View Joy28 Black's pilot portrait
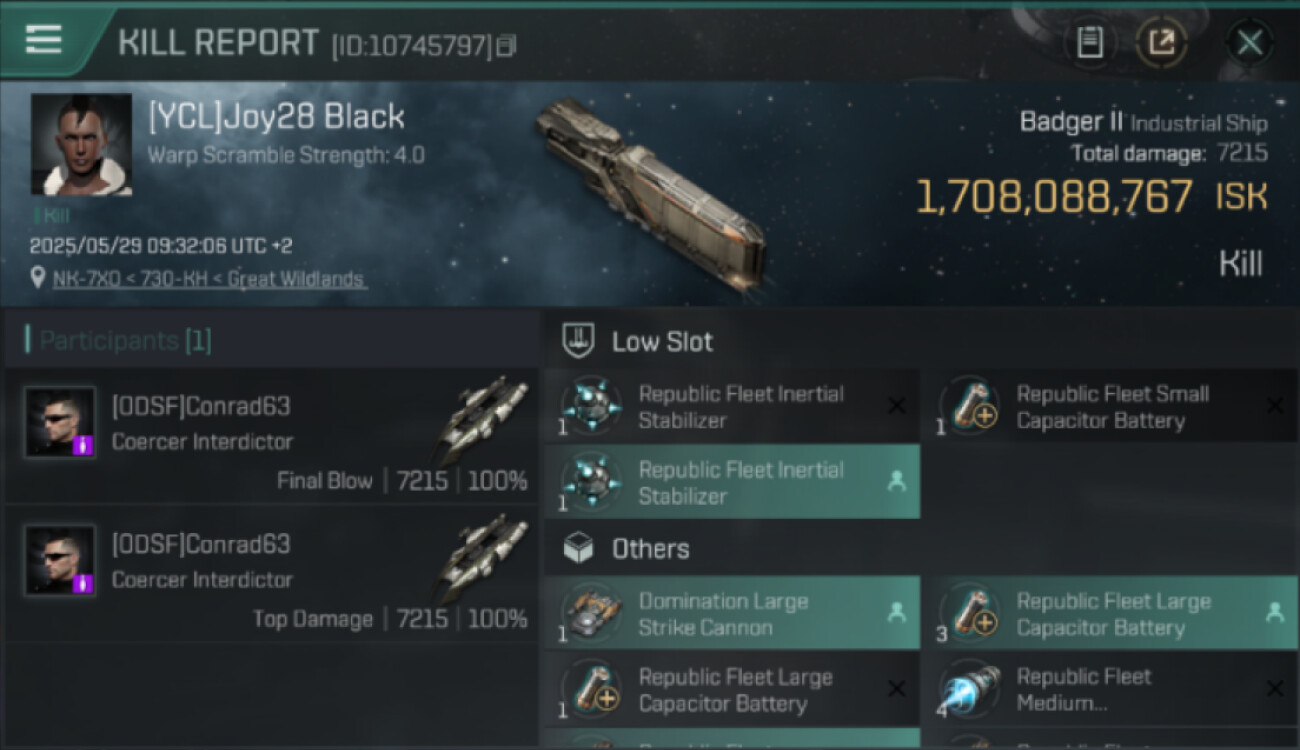Image resolution: width=1300 pixels, height=750 pixels. pyautogui.click(x=81, y=144)
